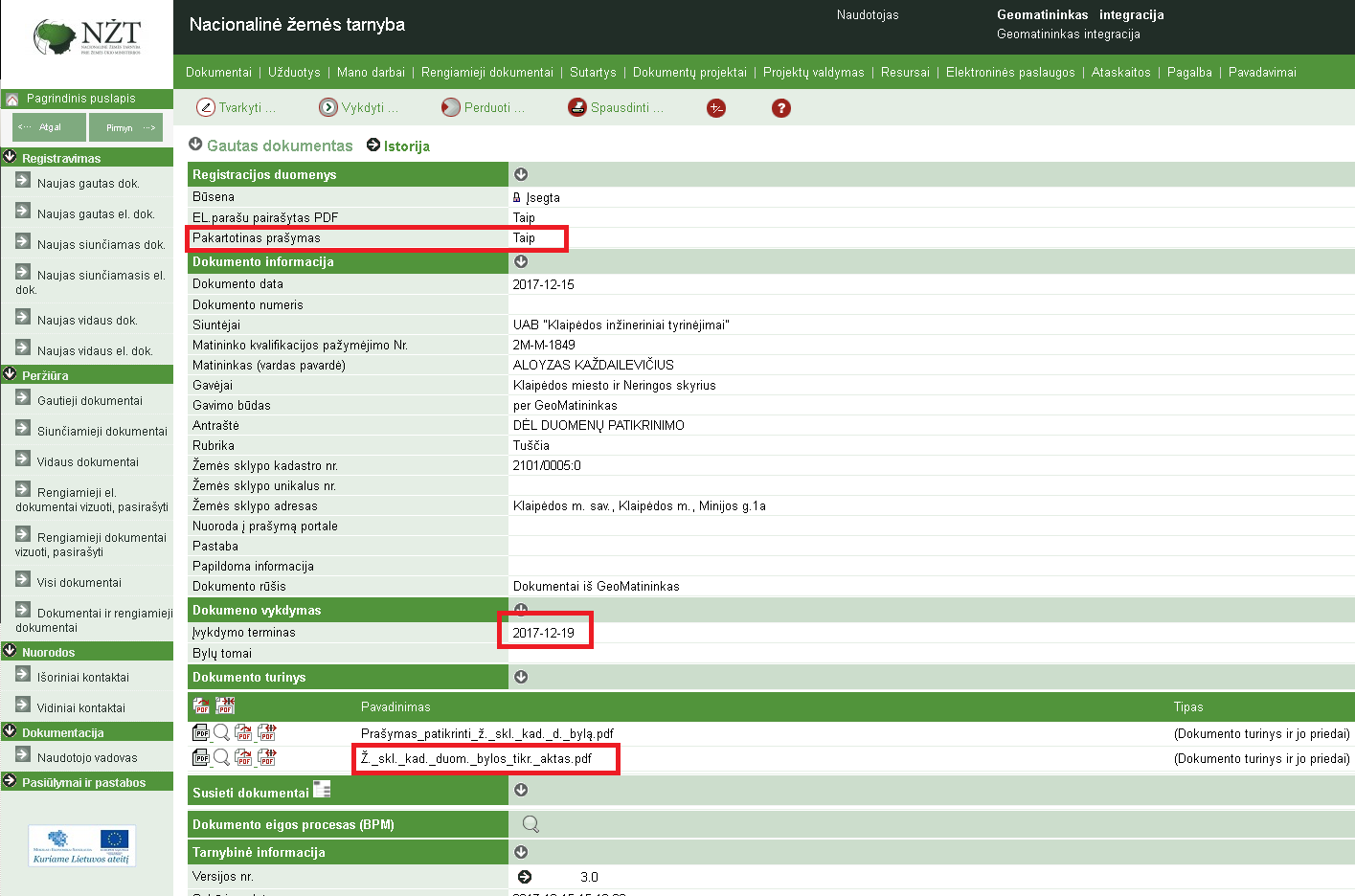Image resolution: width=1355 pixels, height=896 pixels.
Task: Open the Užduotys menu
Action: (x=294, y=72)
